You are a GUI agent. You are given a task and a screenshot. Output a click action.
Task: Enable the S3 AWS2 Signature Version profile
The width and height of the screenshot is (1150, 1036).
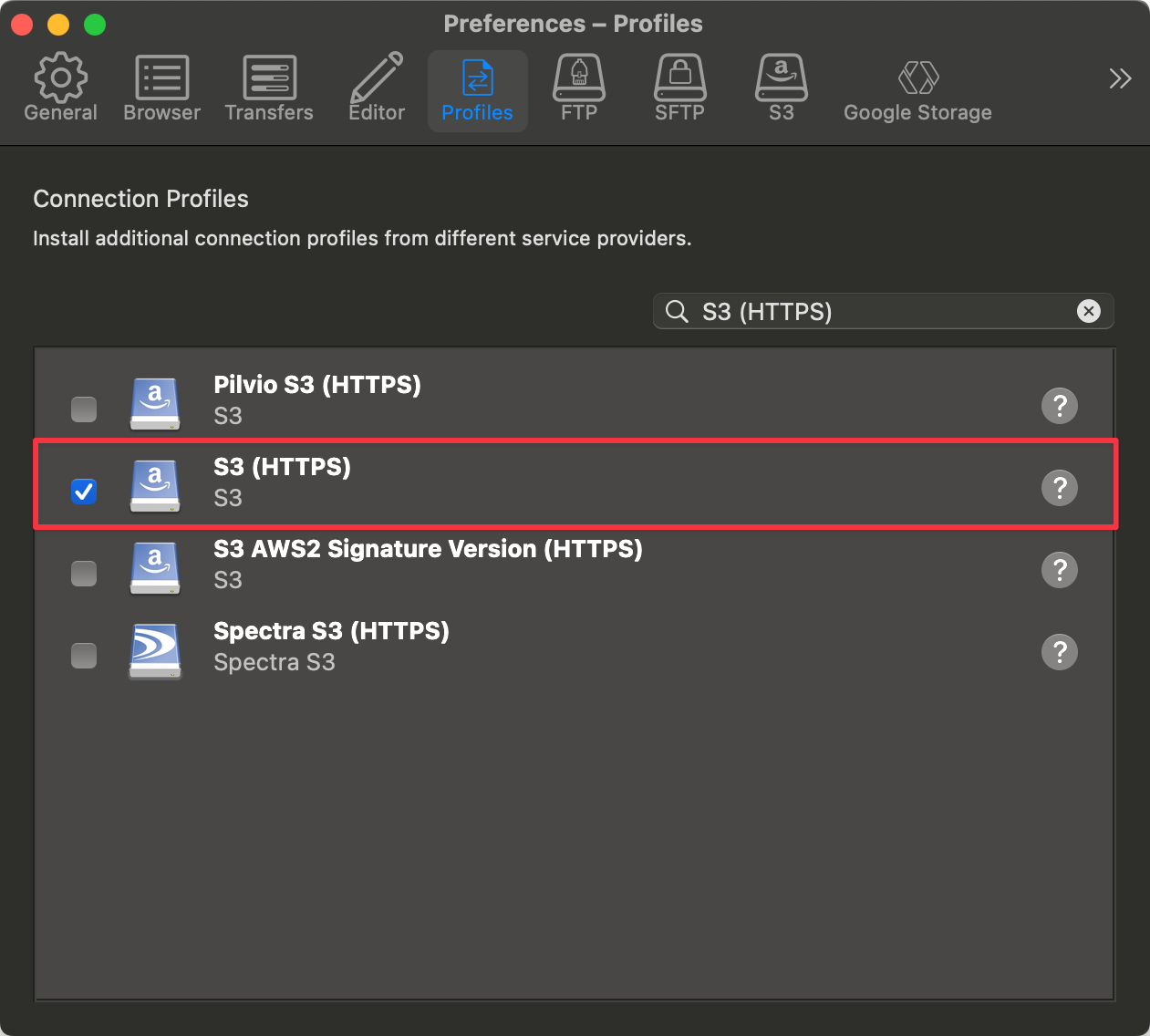[84, 574]
